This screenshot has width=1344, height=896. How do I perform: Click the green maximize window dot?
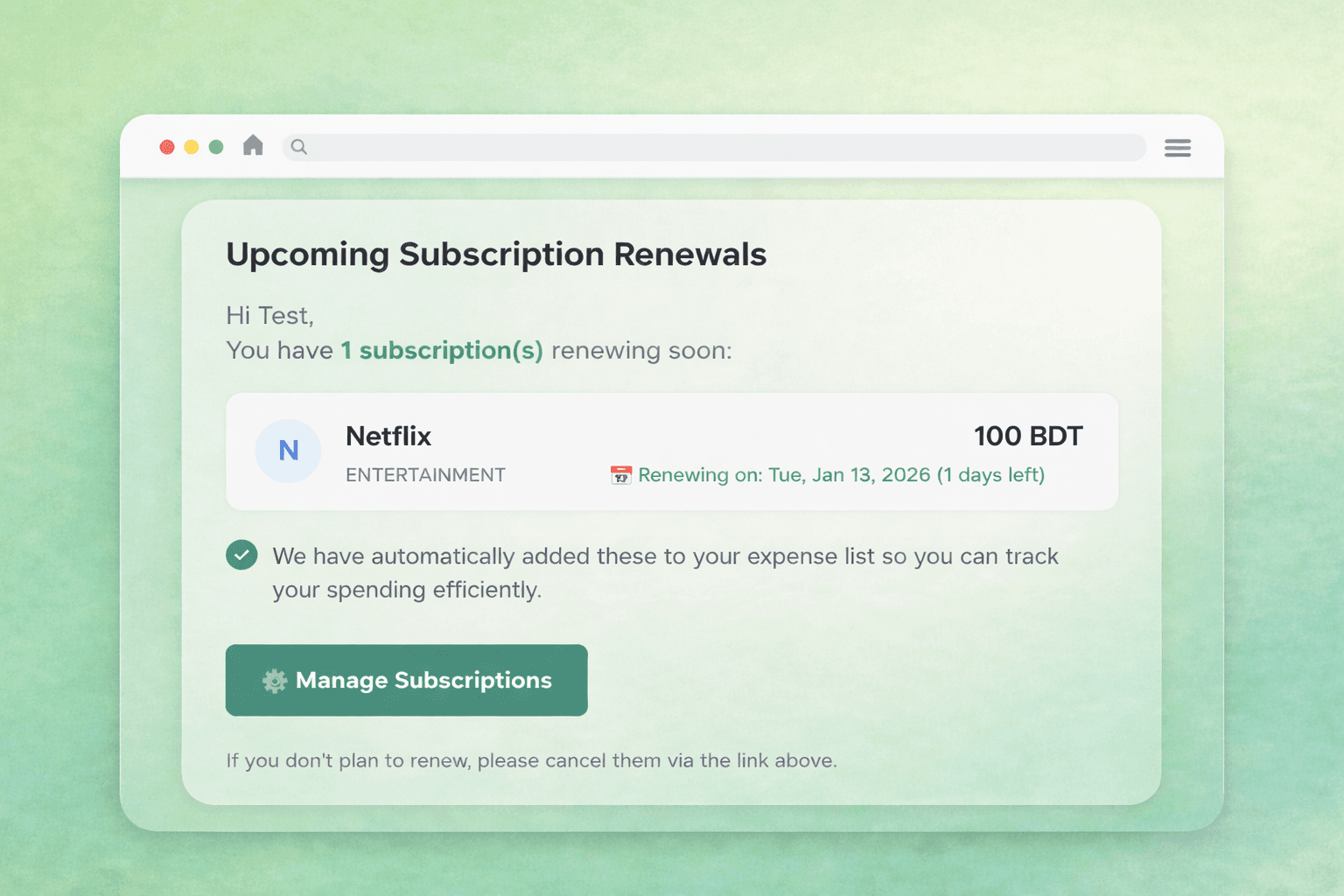(x=216, y=147)
